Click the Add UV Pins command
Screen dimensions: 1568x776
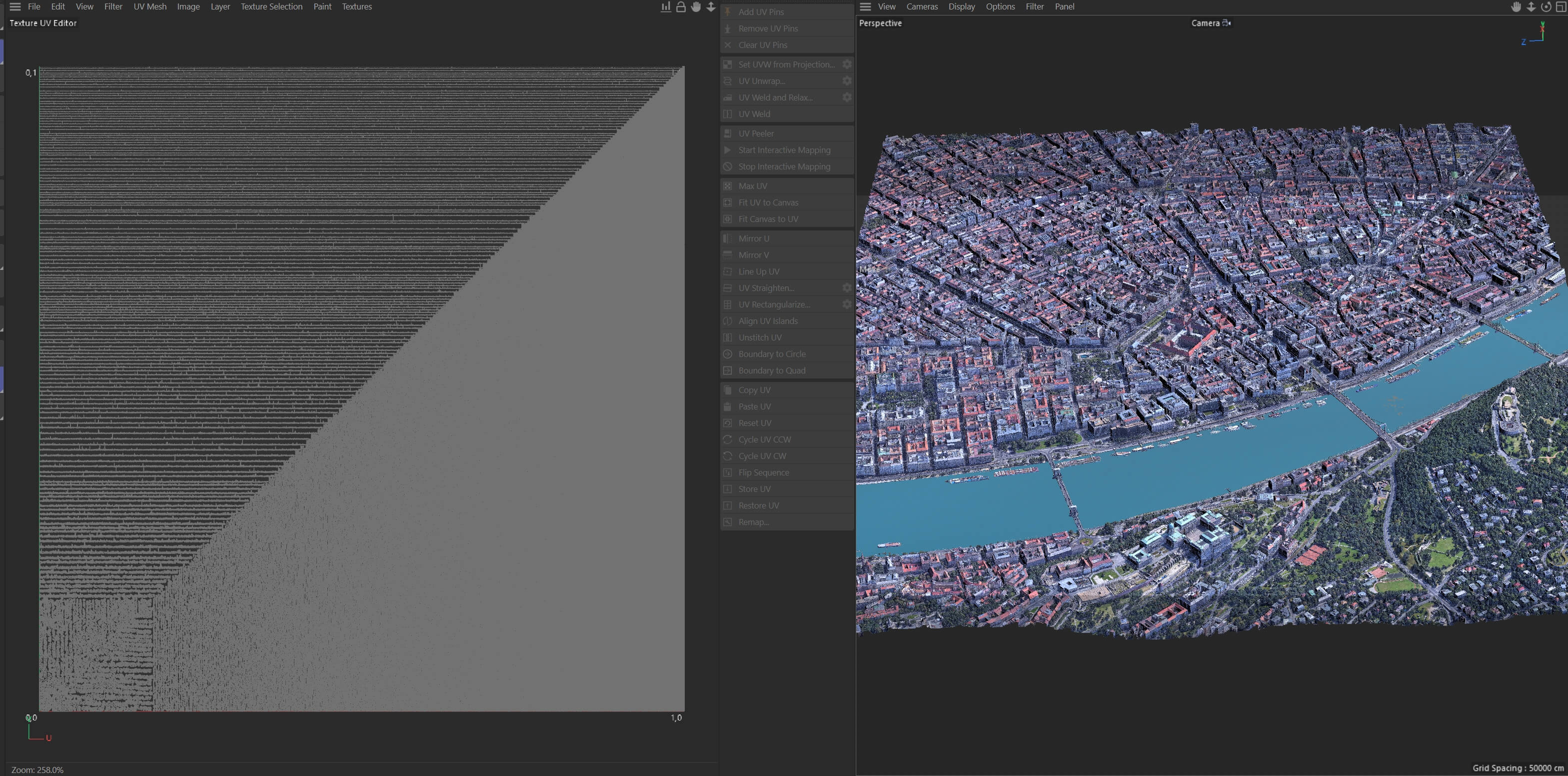(787, 11)
